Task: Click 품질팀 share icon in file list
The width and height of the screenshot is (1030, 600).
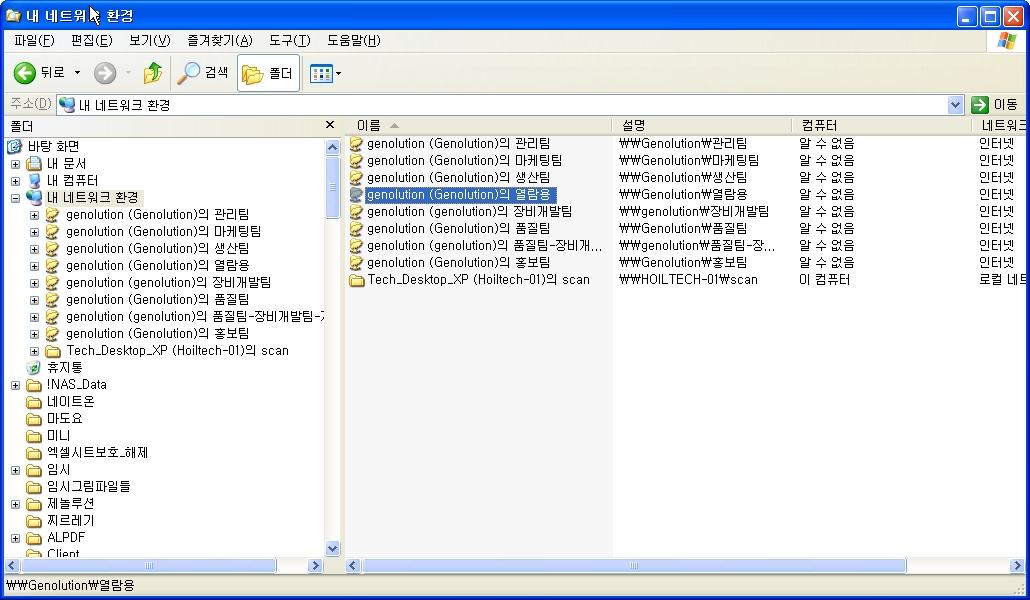Action: [356, 229]
